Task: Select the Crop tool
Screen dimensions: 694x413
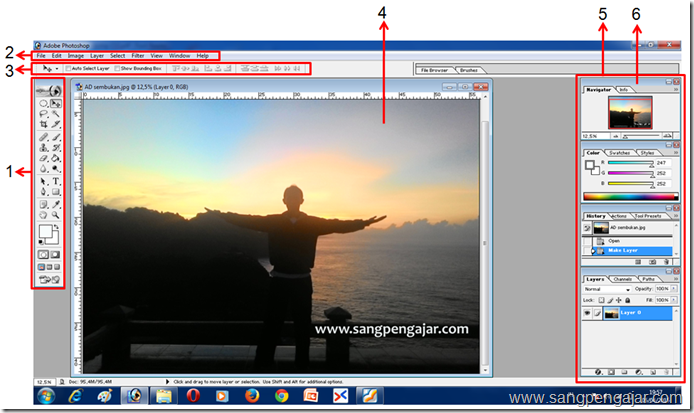Action: (x=44, y=124)
